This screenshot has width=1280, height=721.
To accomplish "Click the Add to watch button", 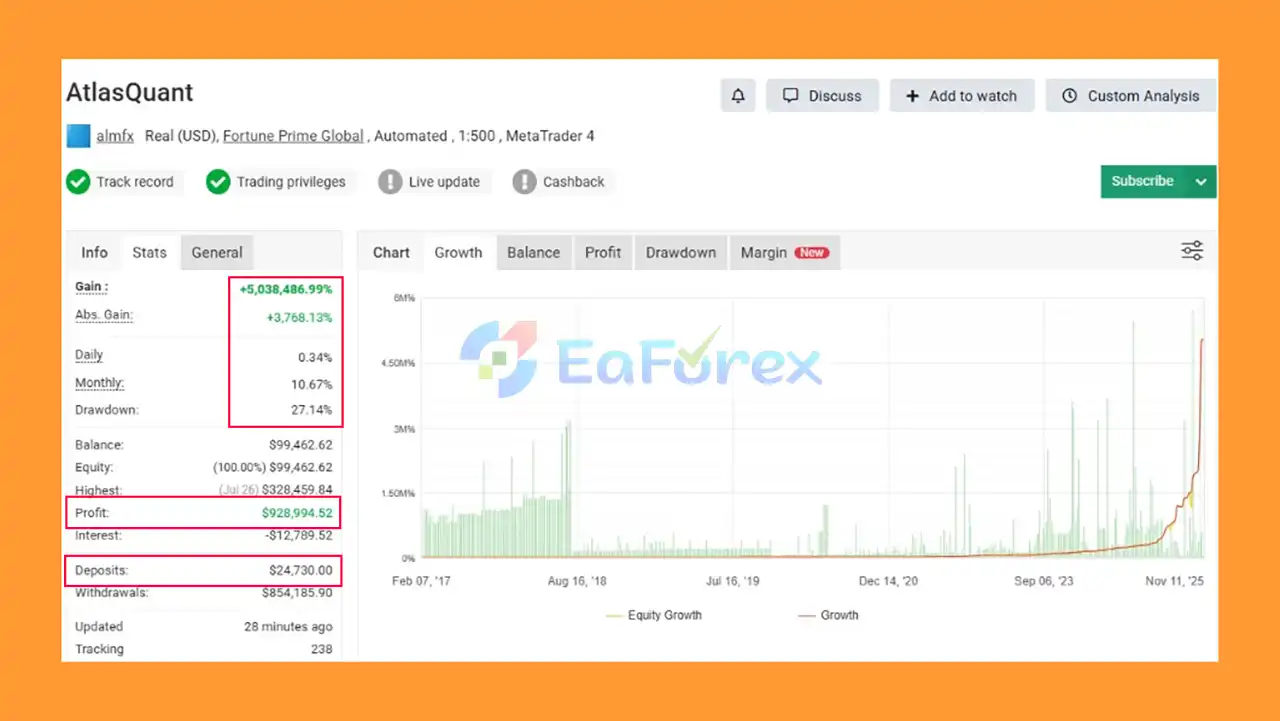I will (x=961, y=96).
